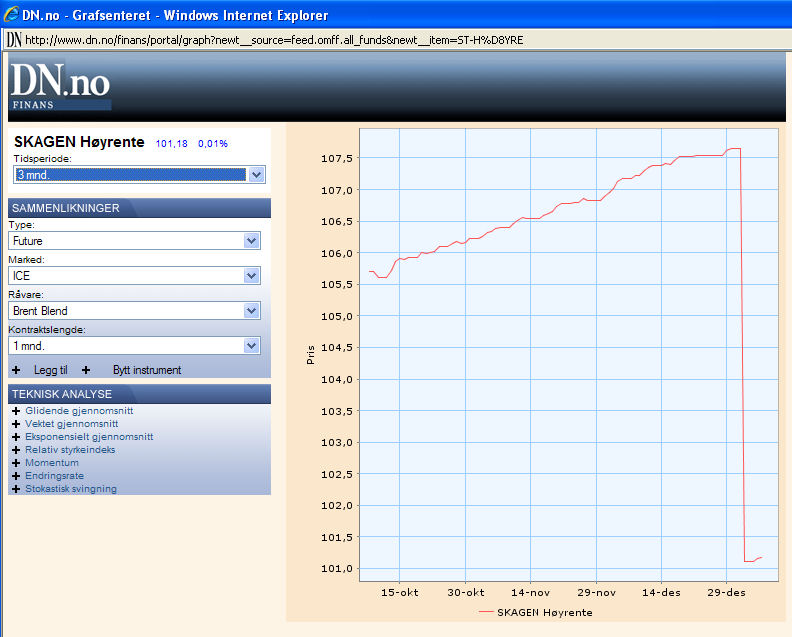Add Endringsrate indicator

pyautogui.click(x=55, y=476)
